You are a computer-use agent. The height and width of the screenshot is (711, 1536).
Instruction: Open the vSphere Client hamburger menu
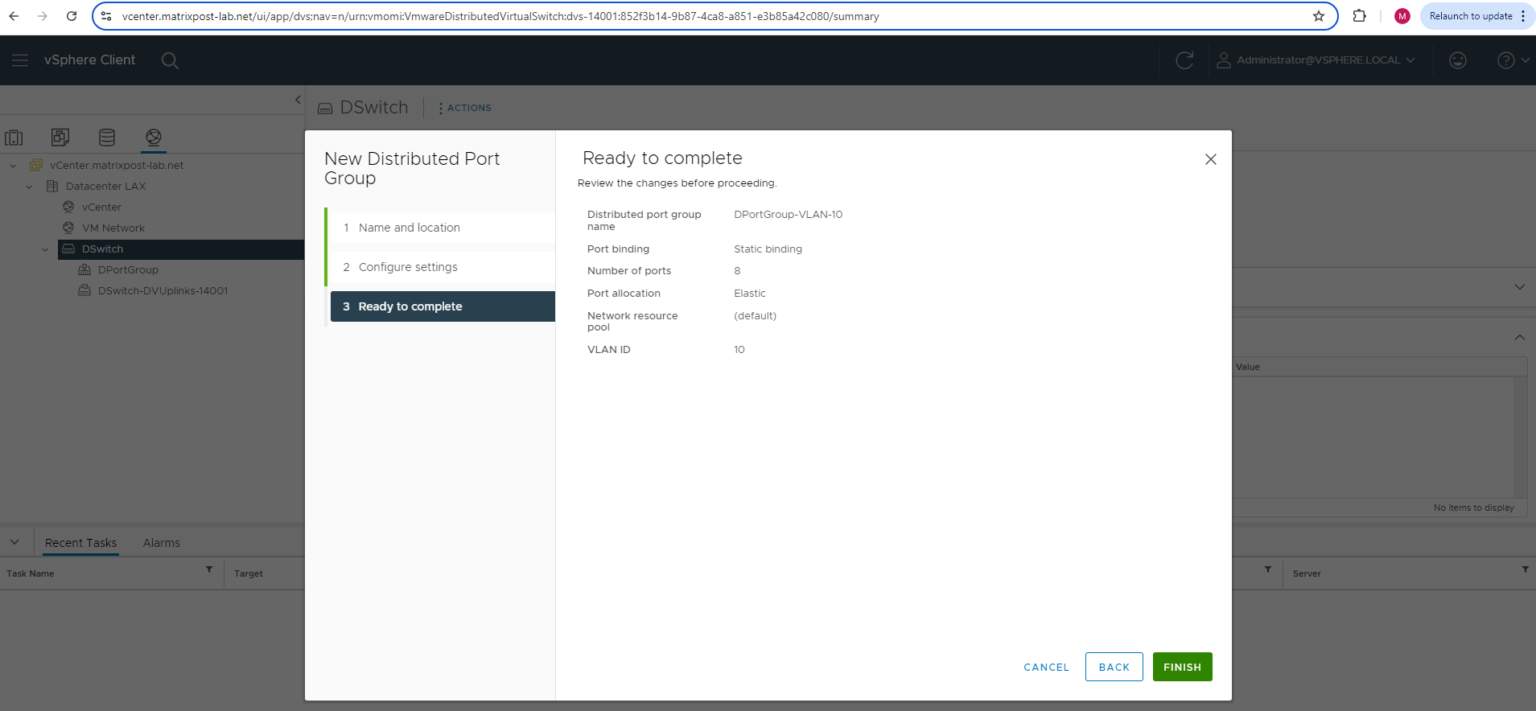click(x=20, y=60)
